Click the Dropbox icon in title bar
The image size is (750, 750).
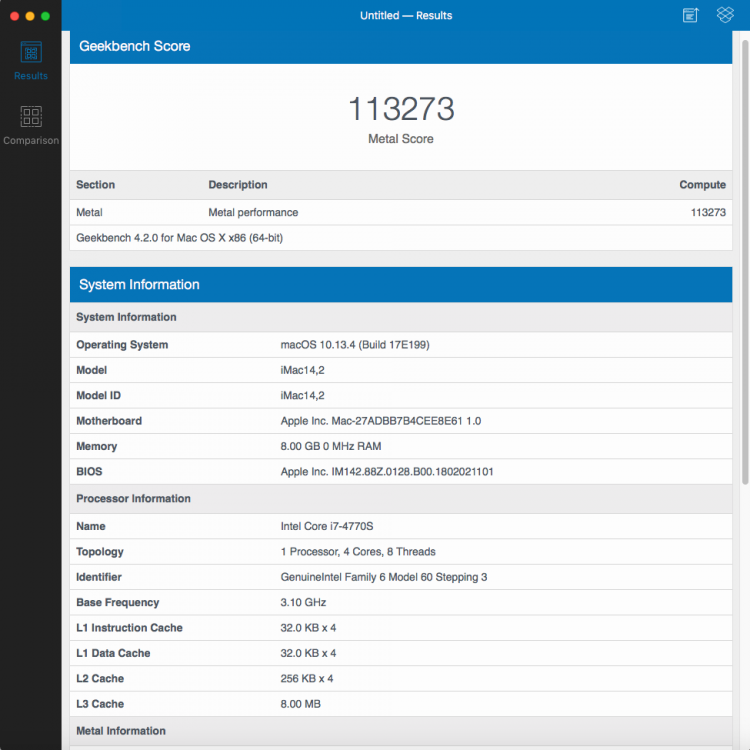click(725, 15)
